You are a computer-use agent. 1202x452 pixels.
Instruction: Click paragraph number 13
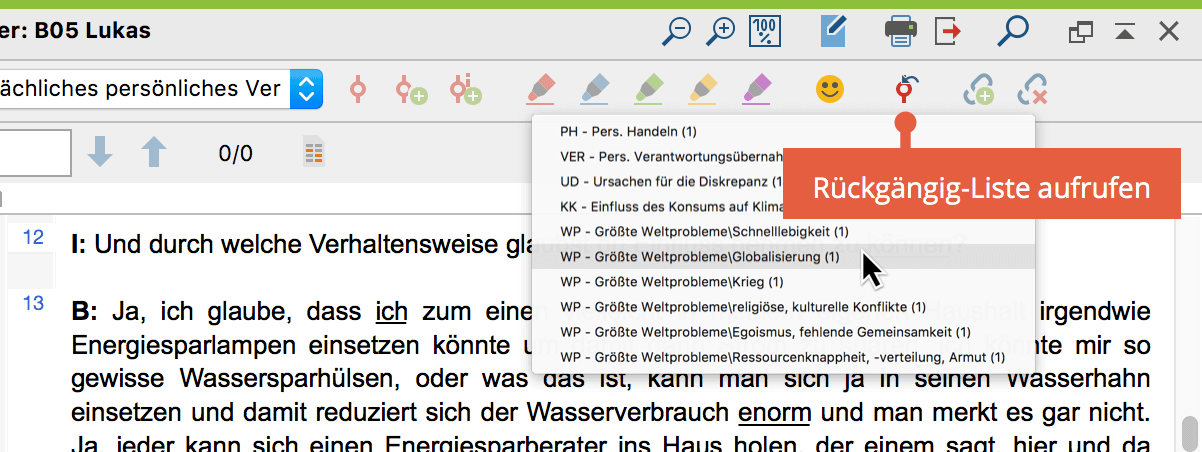coord(33,303)
